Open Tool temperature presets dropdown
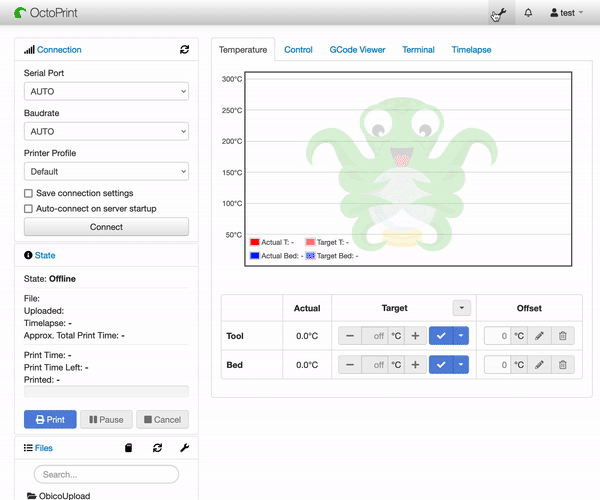 461,336
